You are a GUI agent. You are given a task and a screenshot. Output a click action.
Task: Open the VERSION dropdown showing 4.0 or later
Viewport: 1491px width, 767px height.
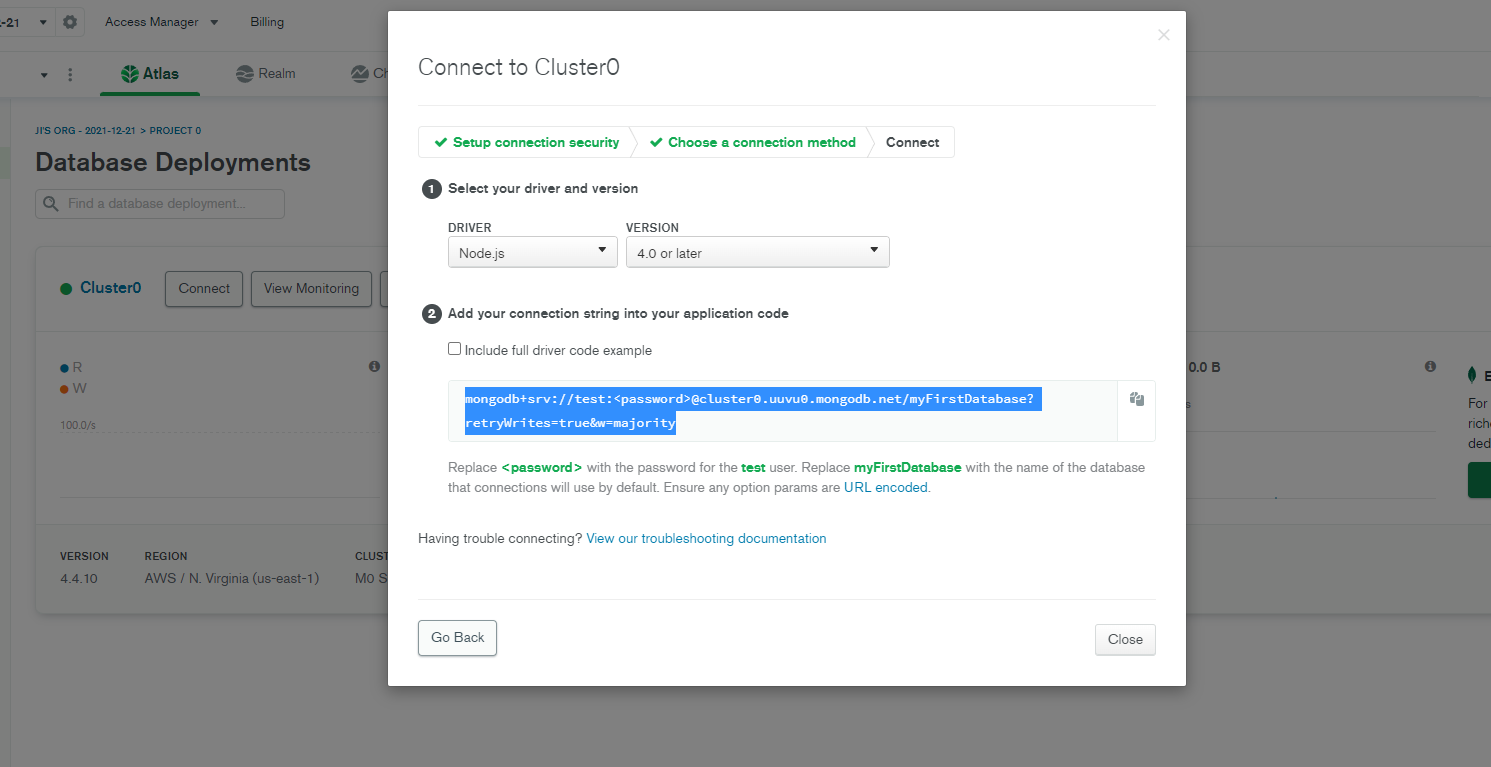pos(757,252)
